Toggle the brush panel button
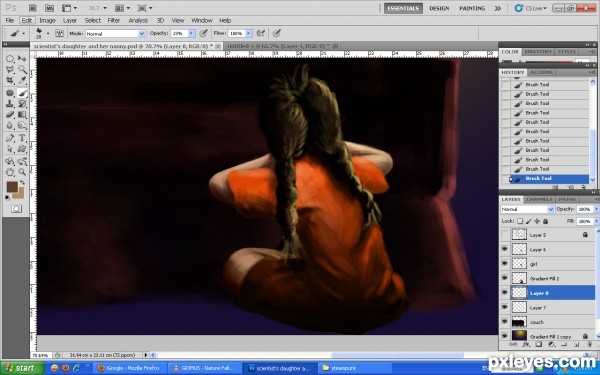Viewport: 600px width, 375px height. tap(59, 33)
